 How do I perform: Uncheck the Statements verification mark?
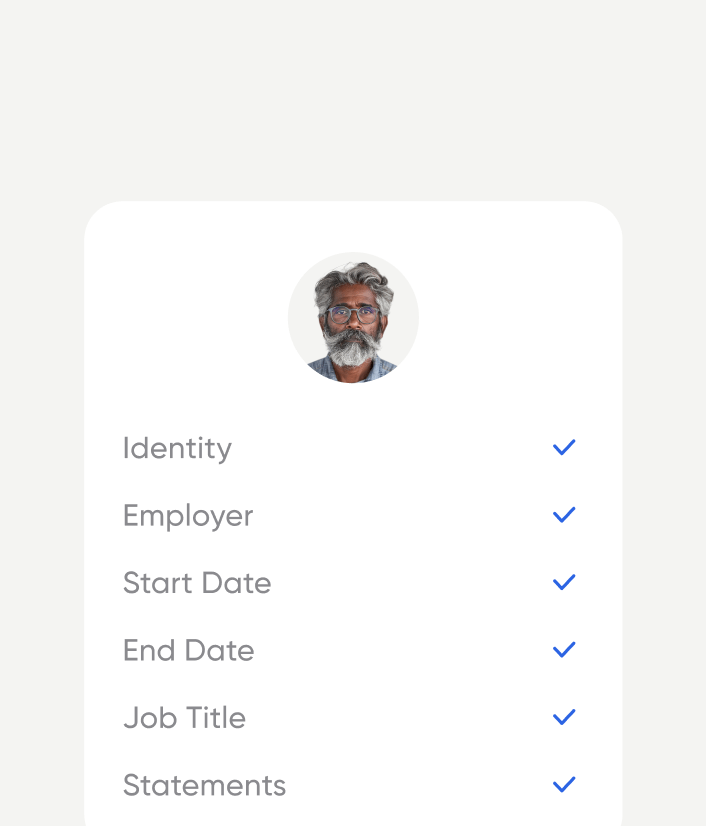click(563, 784)
